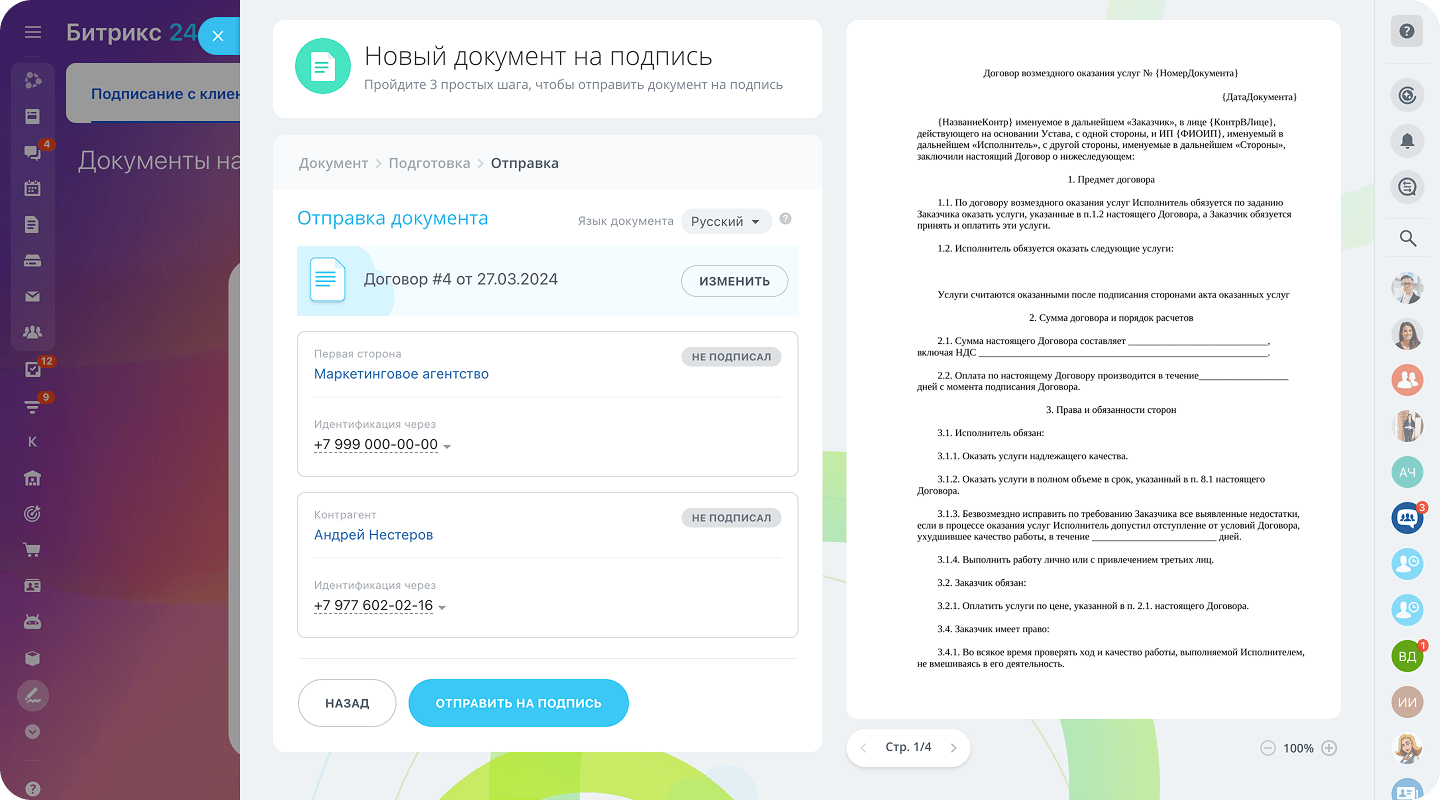The image size is (1440, 800).
Task: Open the calendar icon in left sidebar
Action: tap(32, 188)
